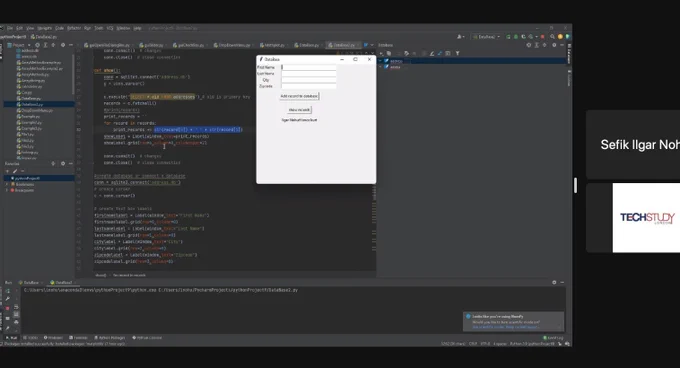Open the Run menu in the menu bar
The height and width of the screenshot is (368, 680).
pyautogui.click(x=88, y=28)
